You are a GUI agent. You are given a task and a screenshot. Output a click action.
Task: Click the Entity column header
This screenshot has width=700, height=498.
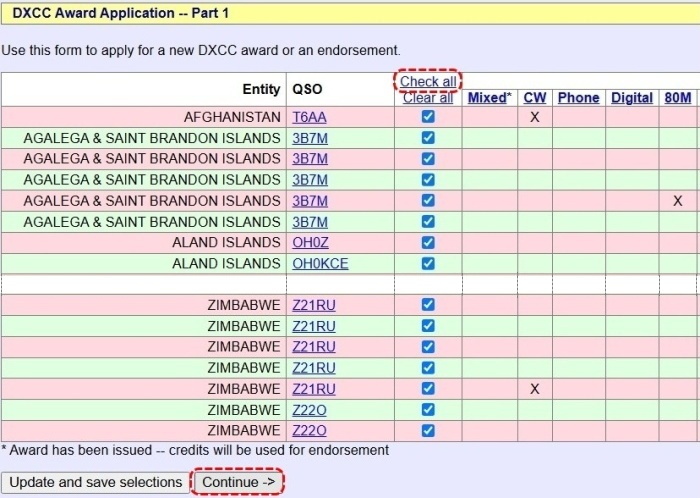point(261,89)
